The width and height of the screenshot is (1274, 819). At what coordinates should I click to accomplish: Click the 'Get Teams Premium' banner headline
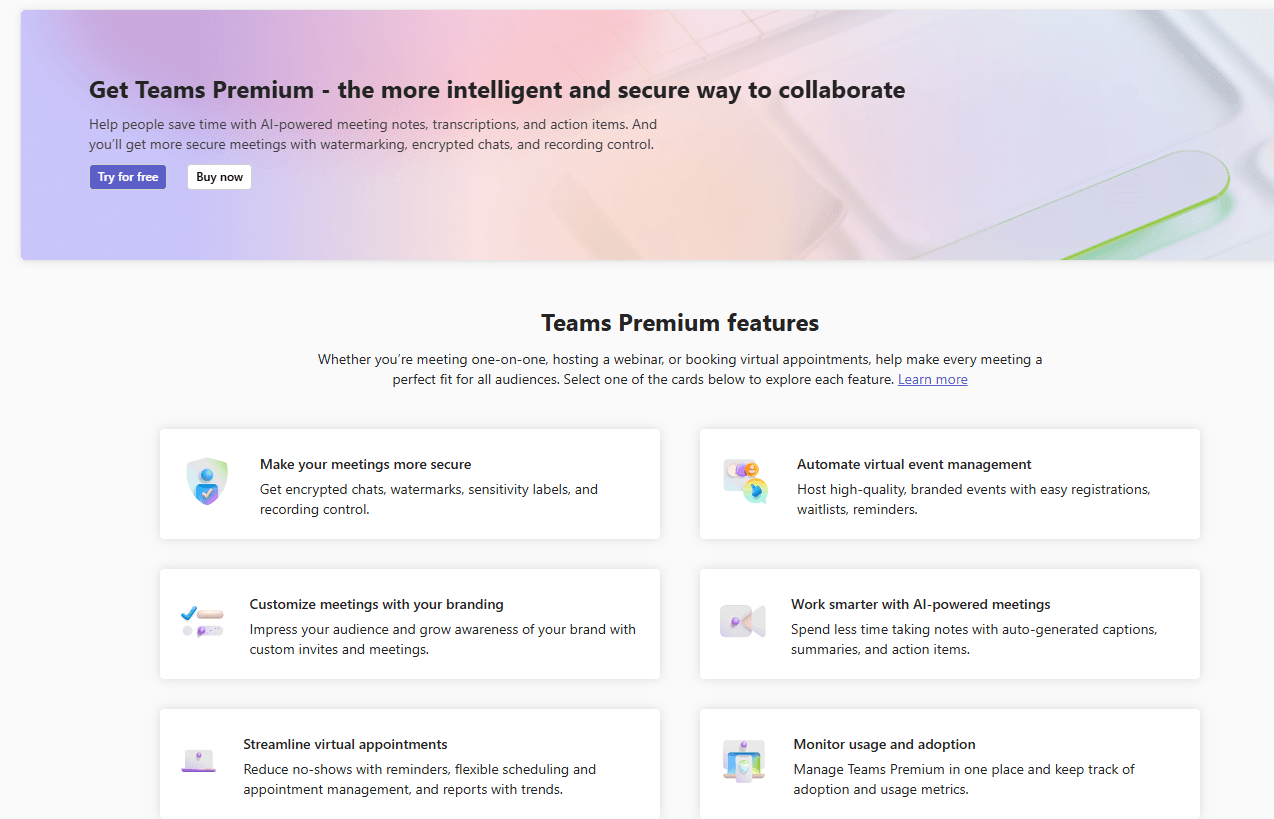click(496, 90)
